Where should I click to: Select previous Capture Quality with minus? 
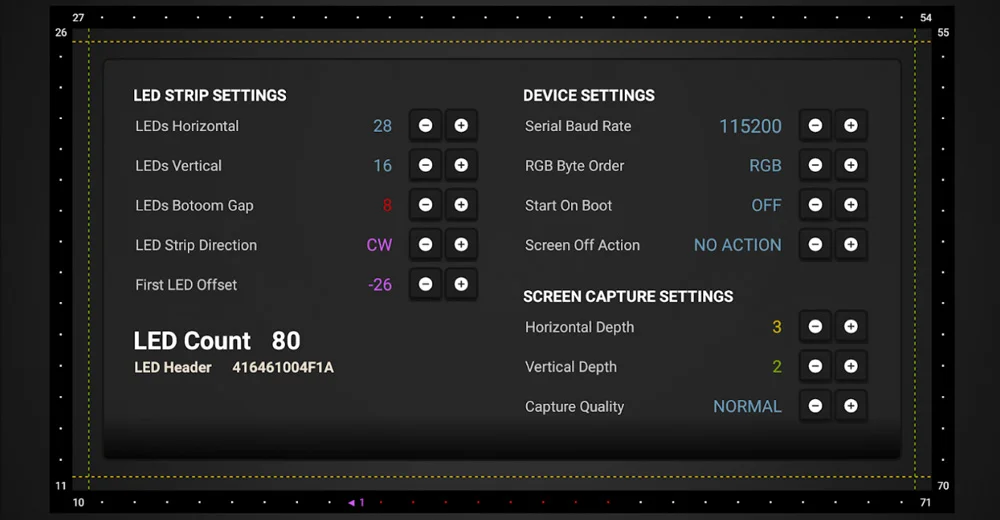[x=815, y=406]
